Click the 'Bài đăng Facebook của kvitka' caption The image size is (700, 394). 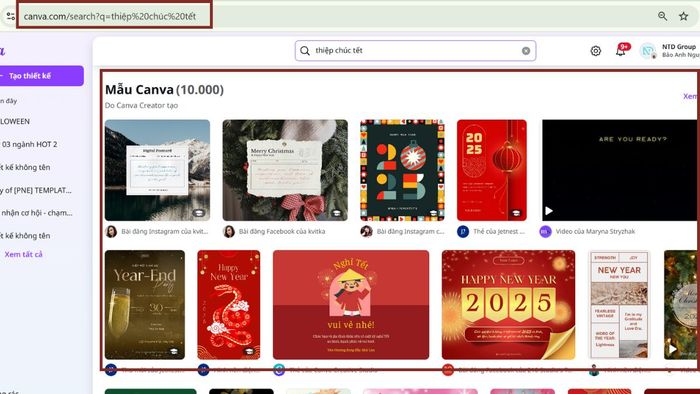coord(282,232)
